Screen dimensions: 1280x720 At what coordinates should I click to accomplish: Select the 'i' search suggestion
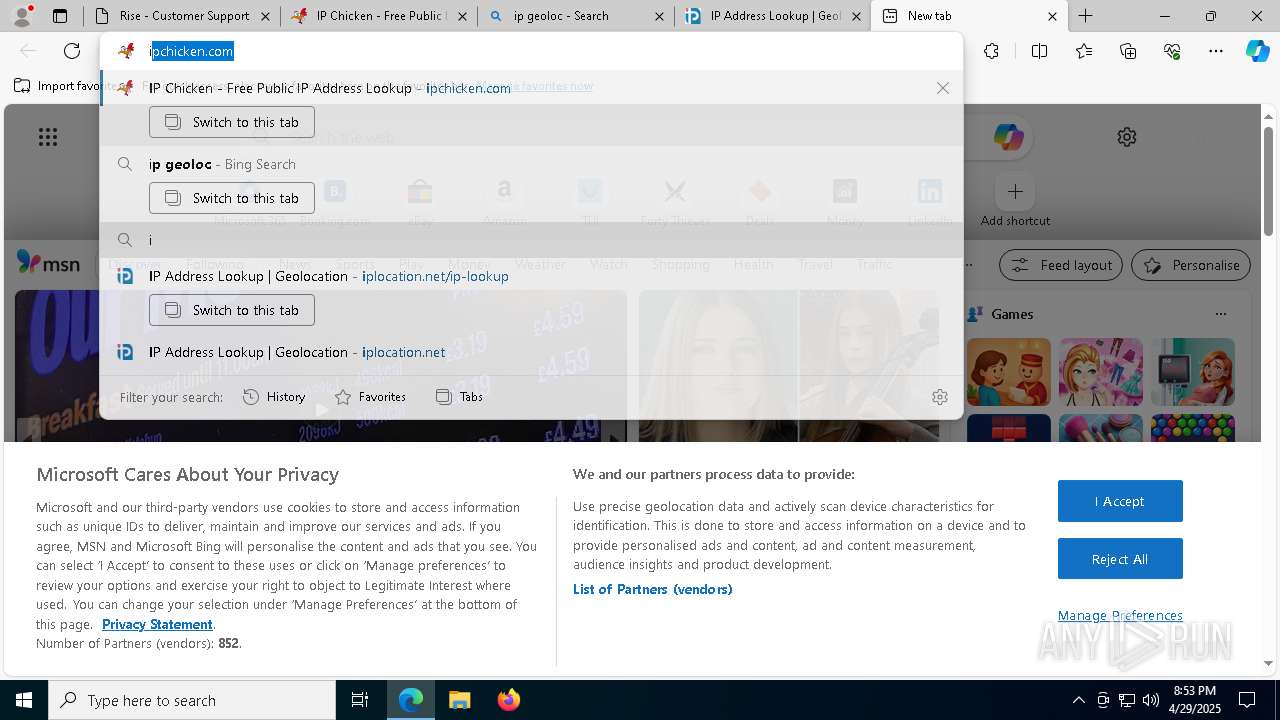click(531, 240)
